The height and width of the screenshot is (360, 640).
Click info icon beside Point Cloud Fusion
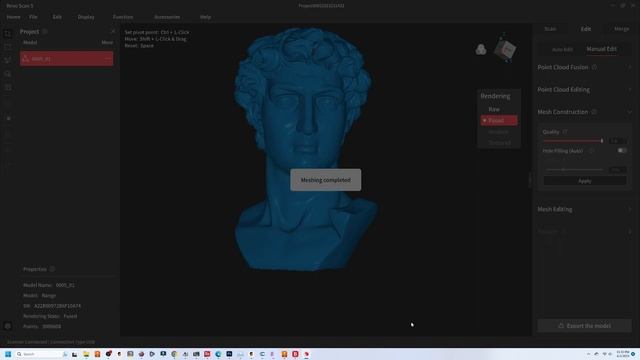pos(594,67)
